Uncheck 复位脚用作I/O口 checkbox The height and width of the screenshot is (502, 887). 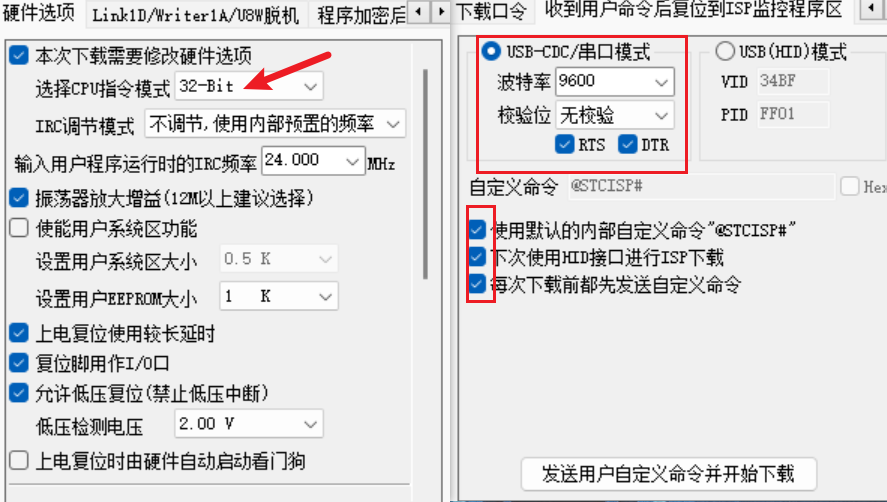[x=19, y=363]
